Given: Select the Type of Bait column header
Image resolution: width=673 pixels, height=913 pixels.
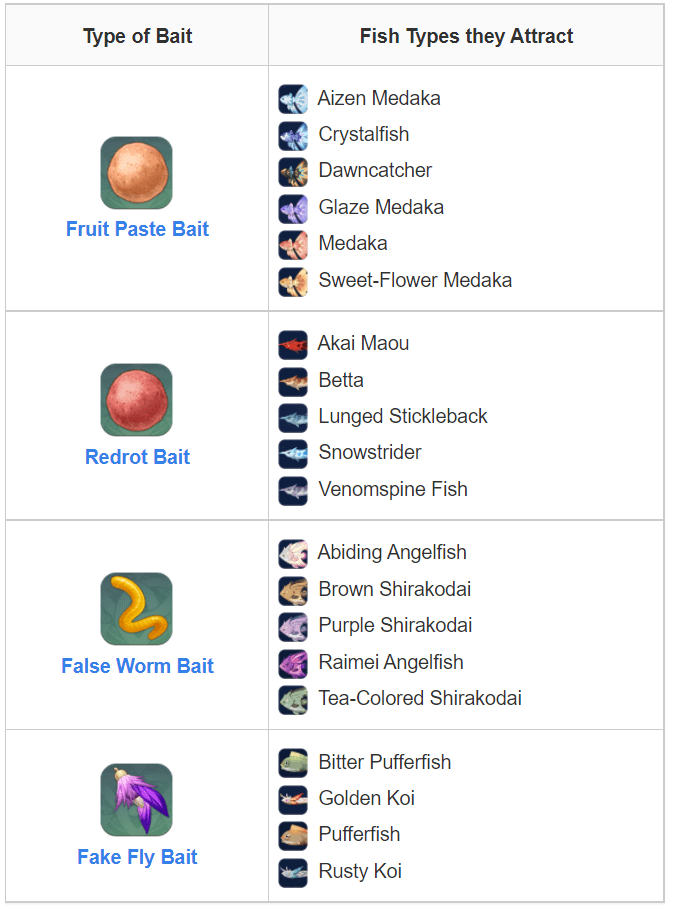Looking at the screenshot, I should point(137,37).
